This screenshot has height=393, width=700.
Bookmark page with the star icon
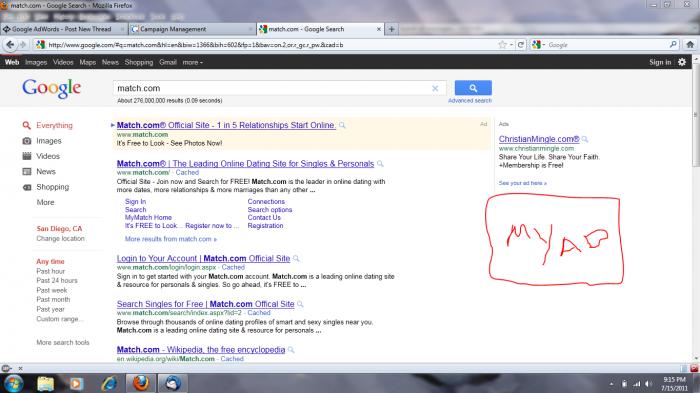click(x=503, y=45)
